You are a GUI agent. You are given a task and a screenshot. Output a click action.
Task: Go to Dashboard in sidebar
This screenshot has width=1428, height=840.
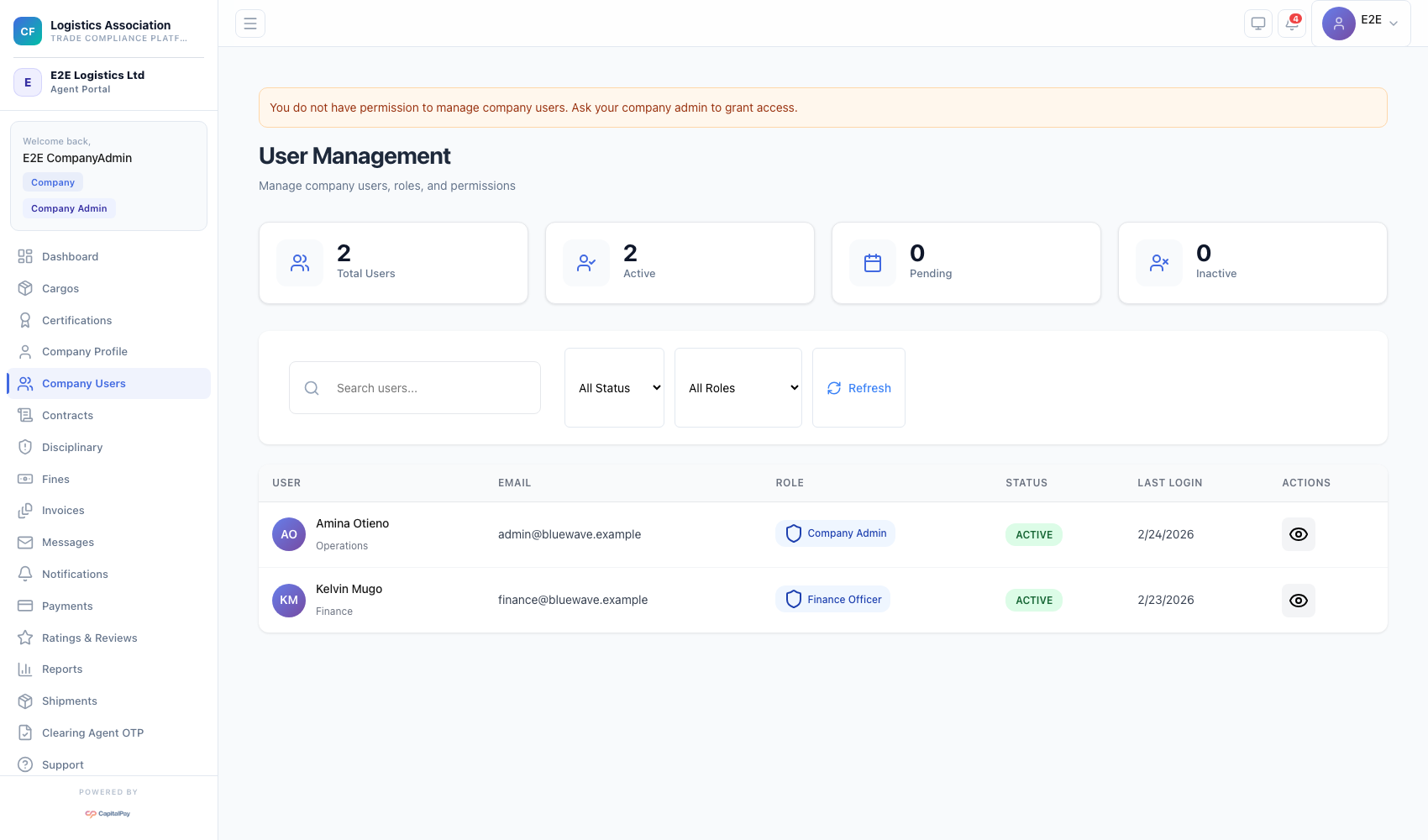[70, 257]
